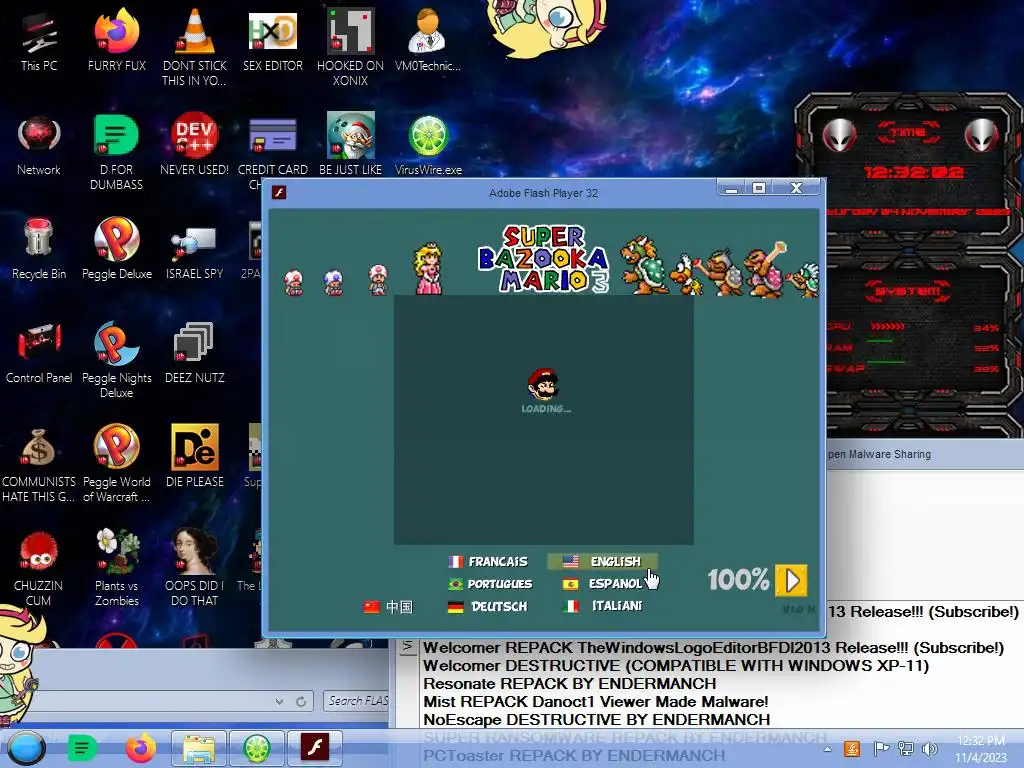Screen dimensions: 1024x768
Task: Select the ITALIANI language option
Action: pos(602,606)
